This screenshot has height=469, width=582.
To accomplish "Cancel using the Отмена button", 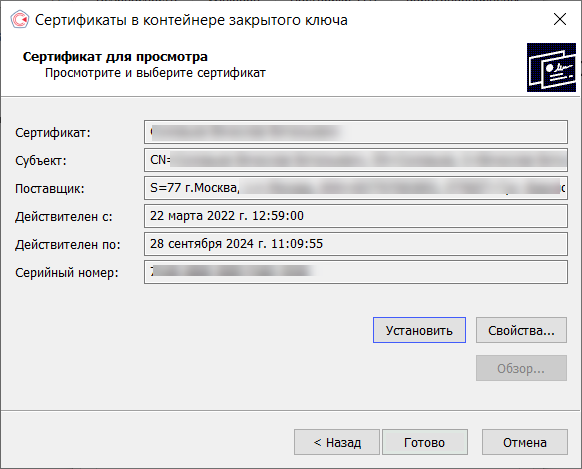I will pos(524,442).
